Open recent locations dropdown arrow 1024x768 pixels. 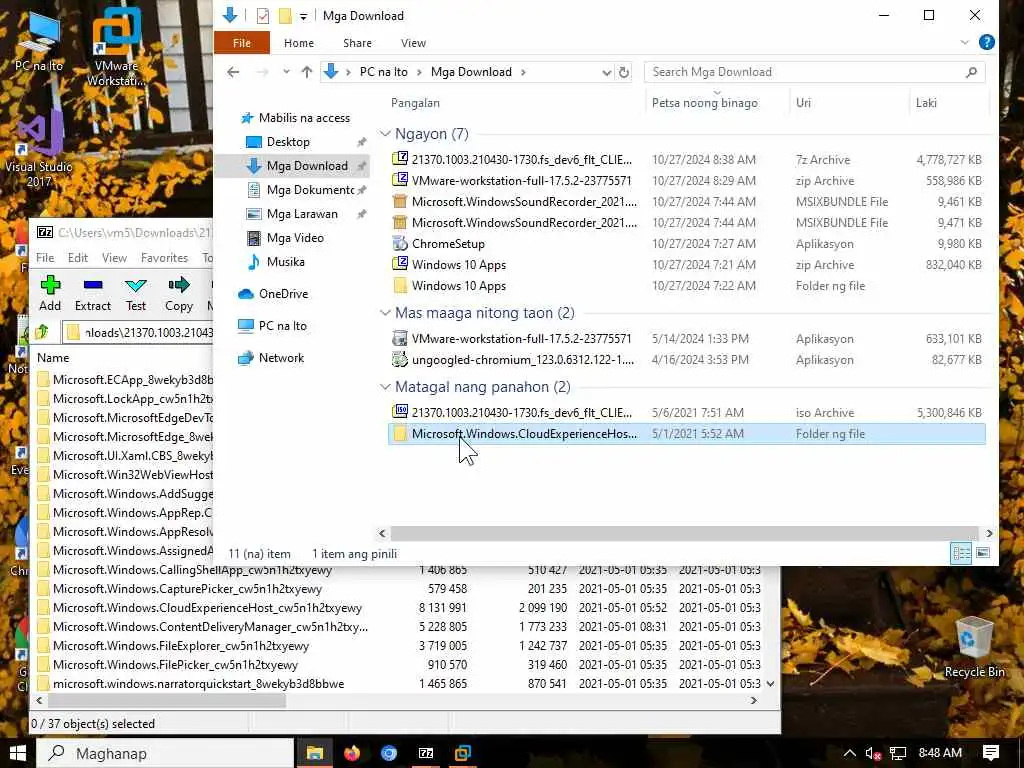[x=285, y=72]
